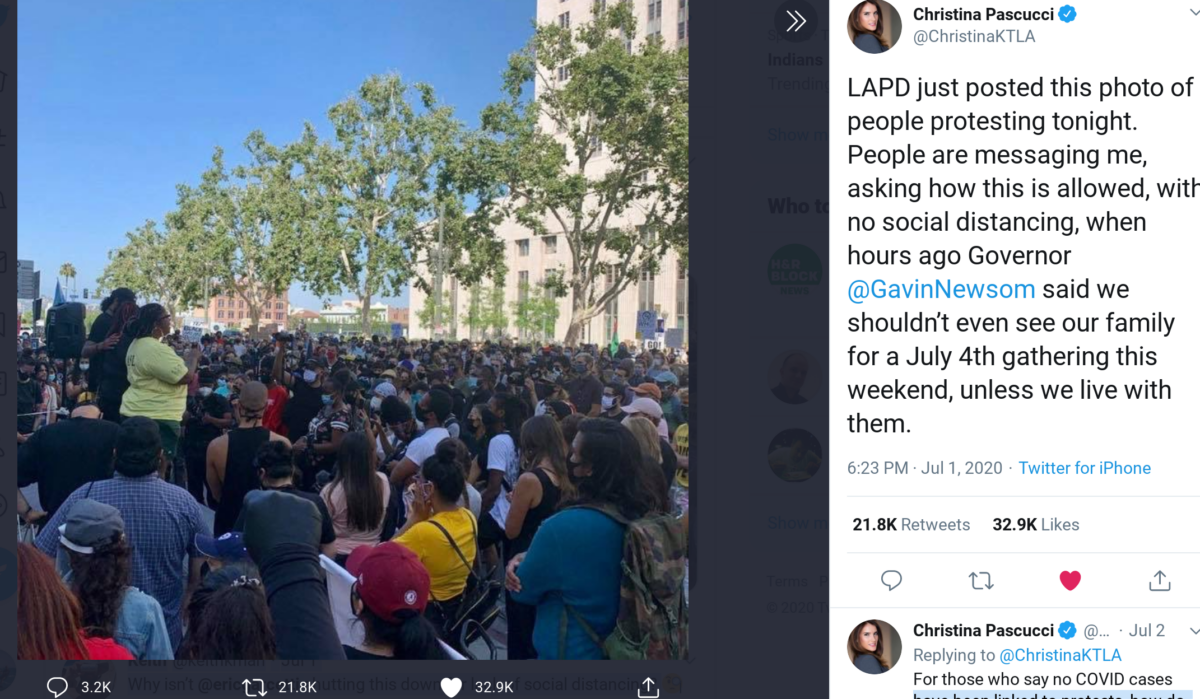Toggle the red heart like in tweet panel
1200x699 pixels.
point(1070,580)
